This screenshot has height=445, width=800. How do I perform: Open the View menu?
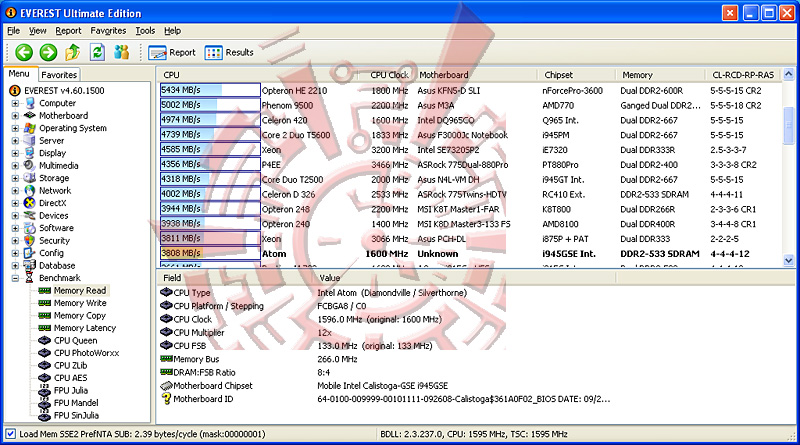pos(37,31)
